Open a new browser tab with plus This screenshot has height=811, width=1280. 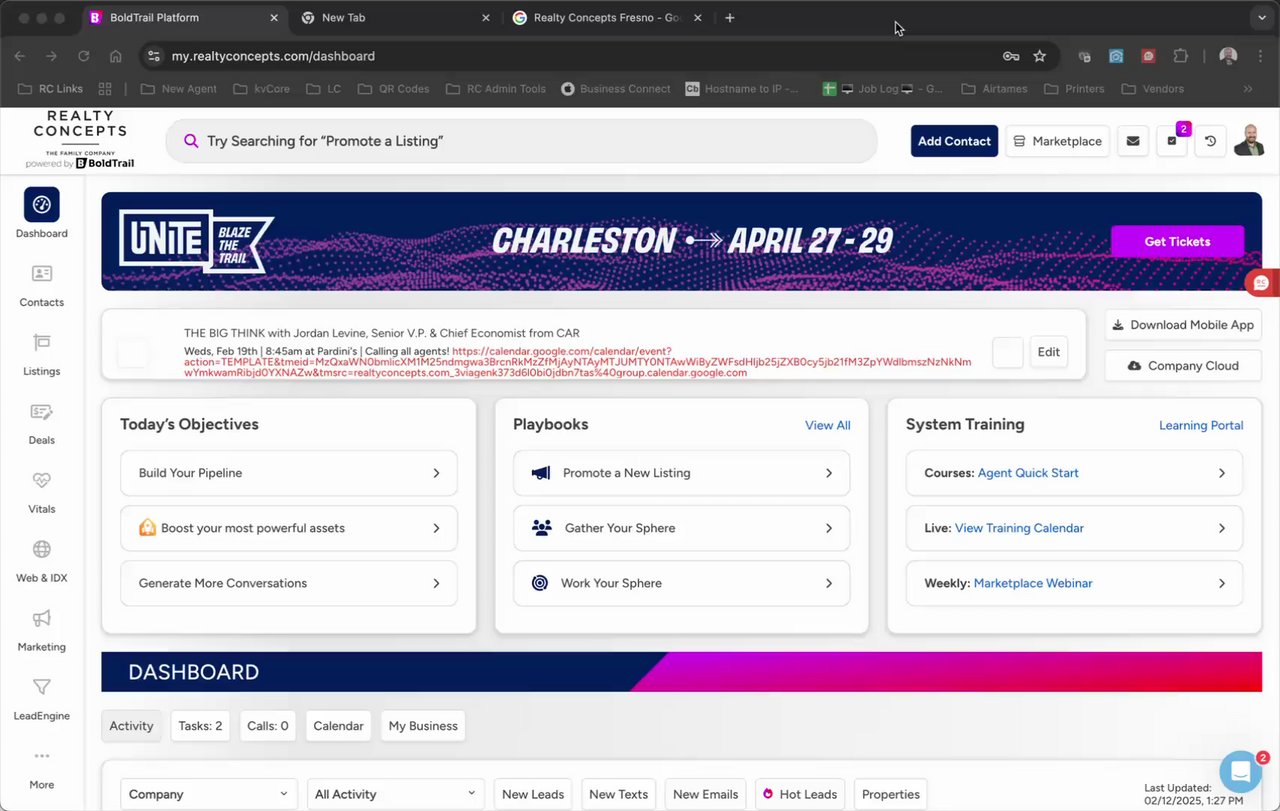730,18
